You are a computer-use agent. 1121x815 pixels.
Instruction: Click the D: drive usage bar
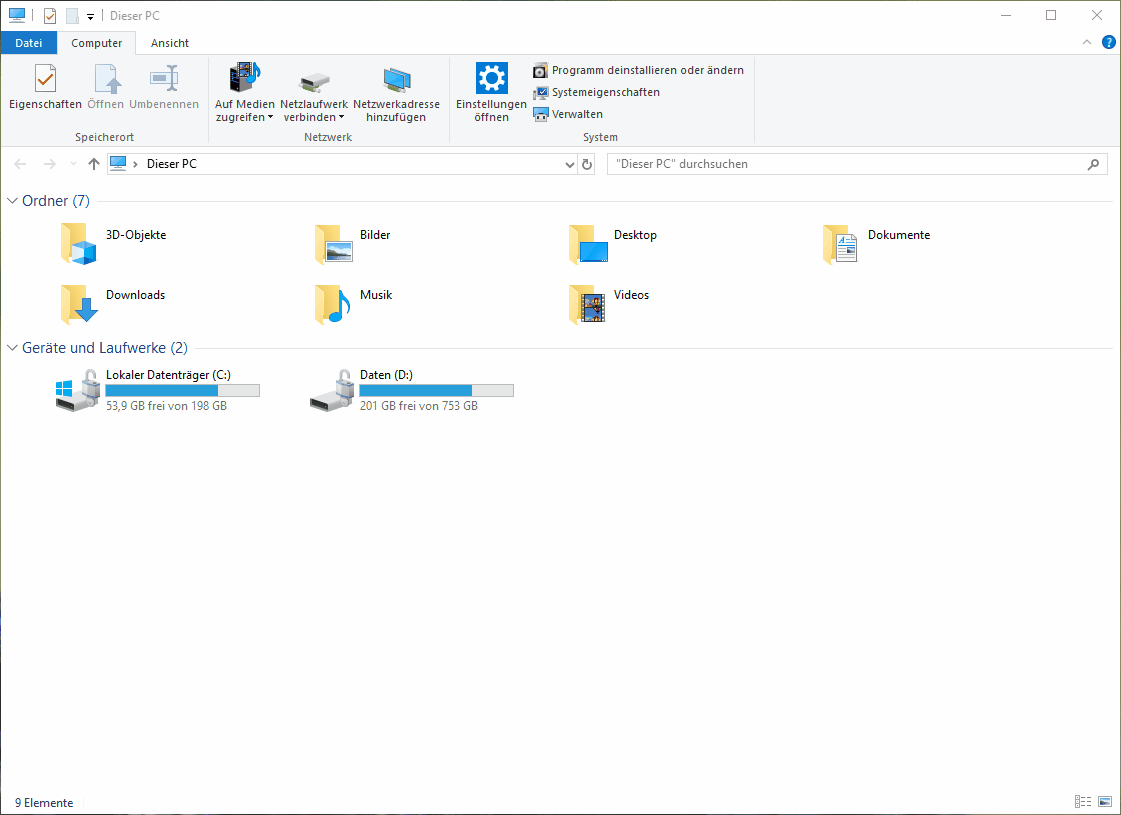point(436,390)
